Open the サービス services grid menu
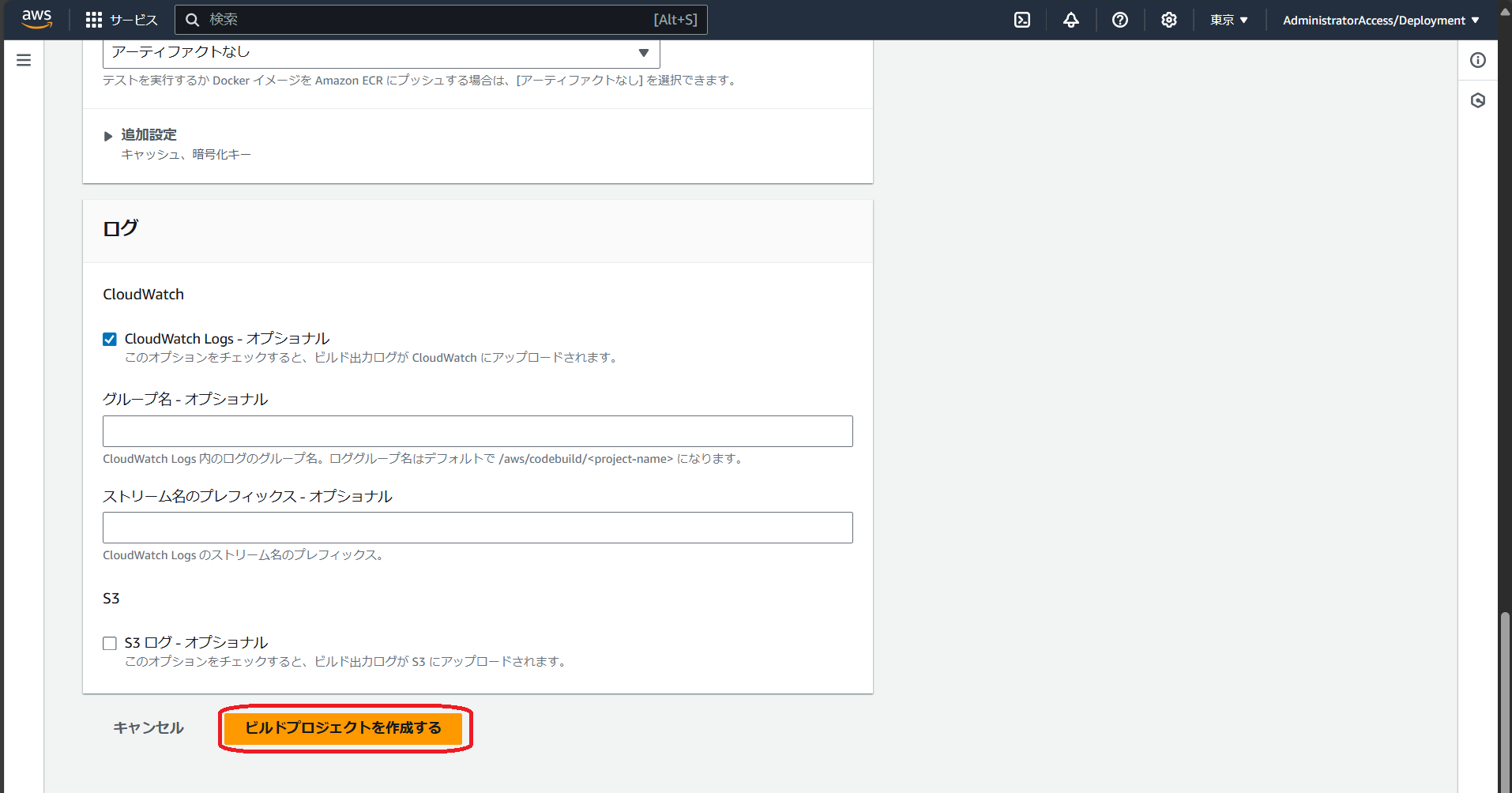1512x793 pixels. (122, 20)
